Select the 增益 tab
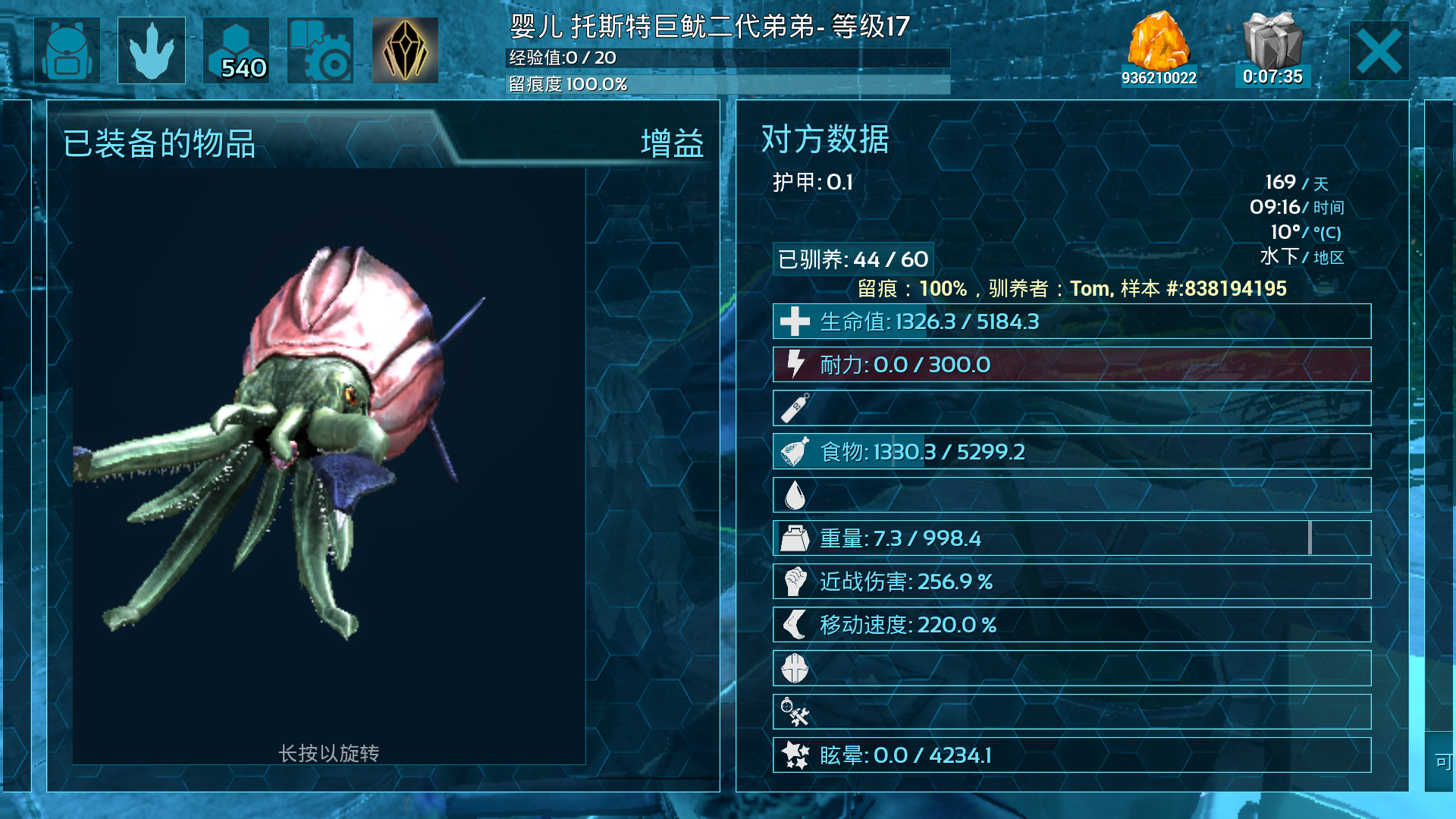Viewport: 1456px width, 819px height. click(x=673, y=143)
